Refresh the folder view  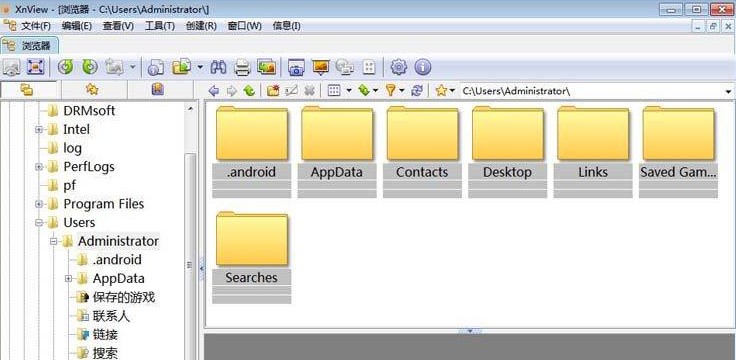417,91
